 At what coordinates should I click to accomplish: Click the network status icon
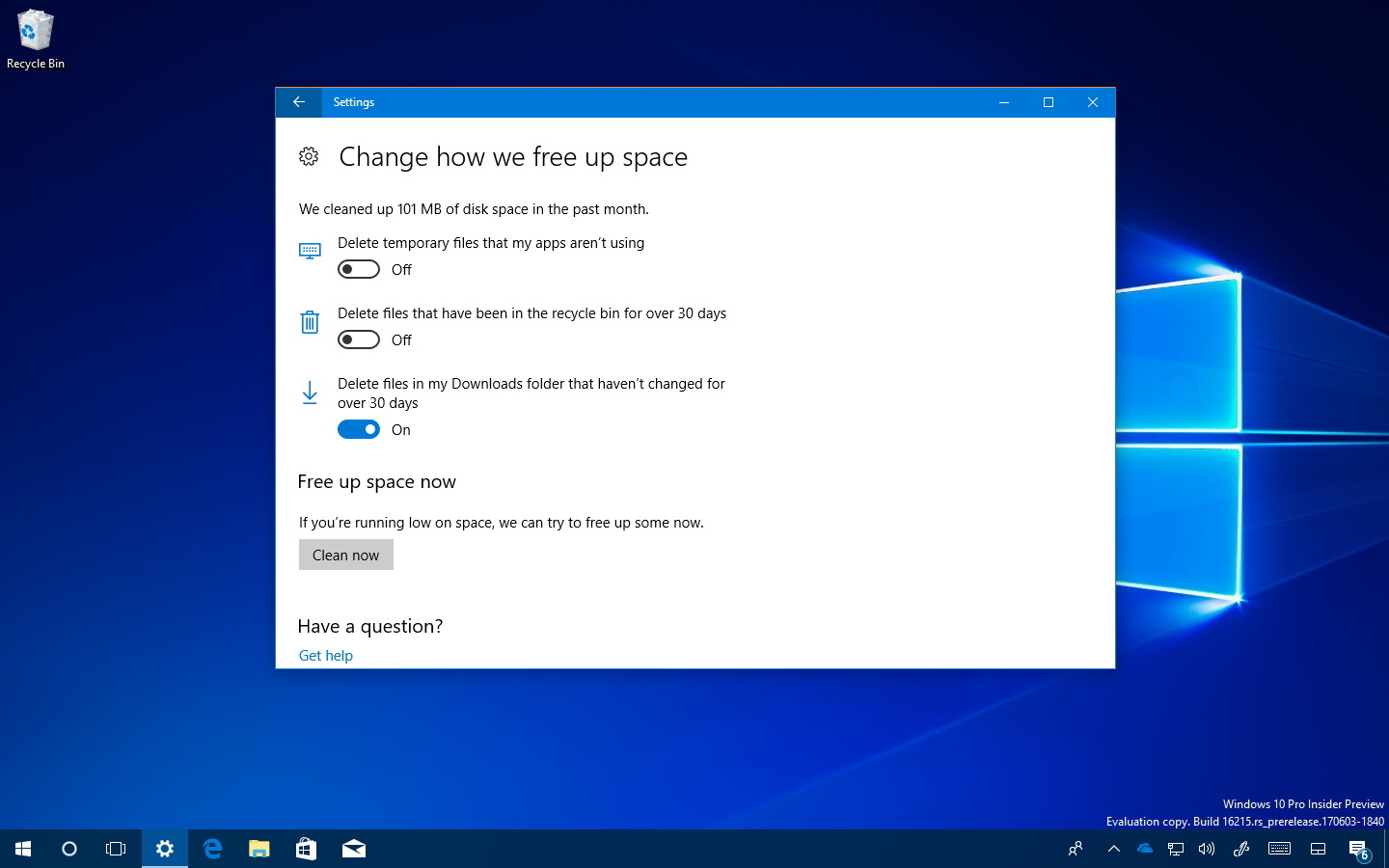[x=1176, y=849]
